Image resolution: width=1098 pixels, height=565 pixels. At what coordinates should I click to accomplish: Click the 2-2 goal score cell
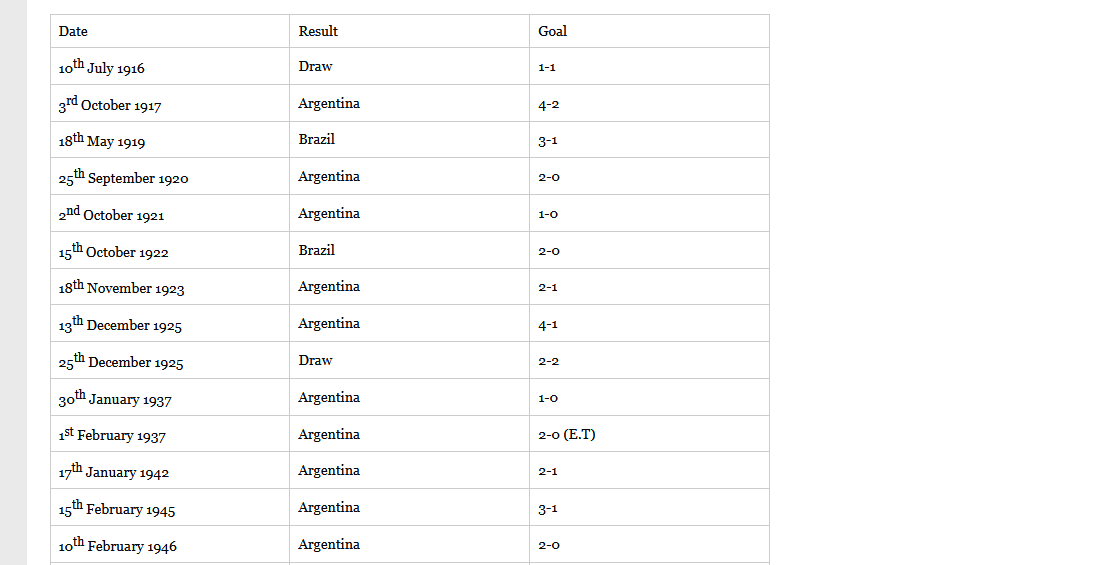[x=548, y=361]
